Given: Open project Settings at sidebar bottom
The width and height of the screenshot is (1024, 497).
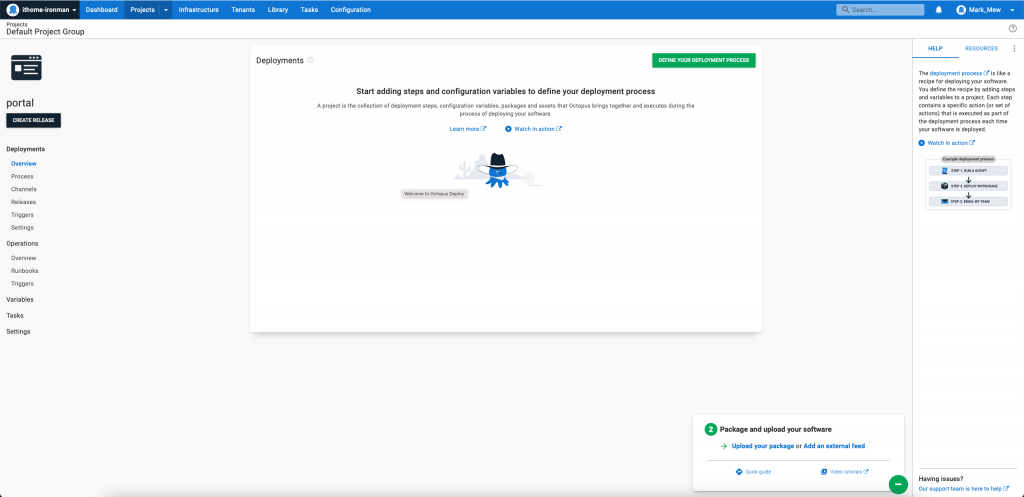Looking at the screenshot, I should coord(18,331).
